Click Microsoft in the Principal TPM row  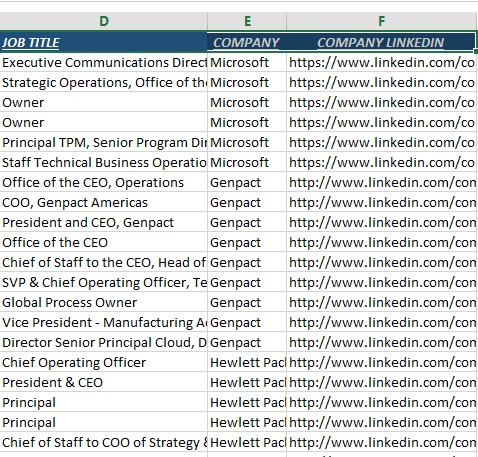click(247, 142)
